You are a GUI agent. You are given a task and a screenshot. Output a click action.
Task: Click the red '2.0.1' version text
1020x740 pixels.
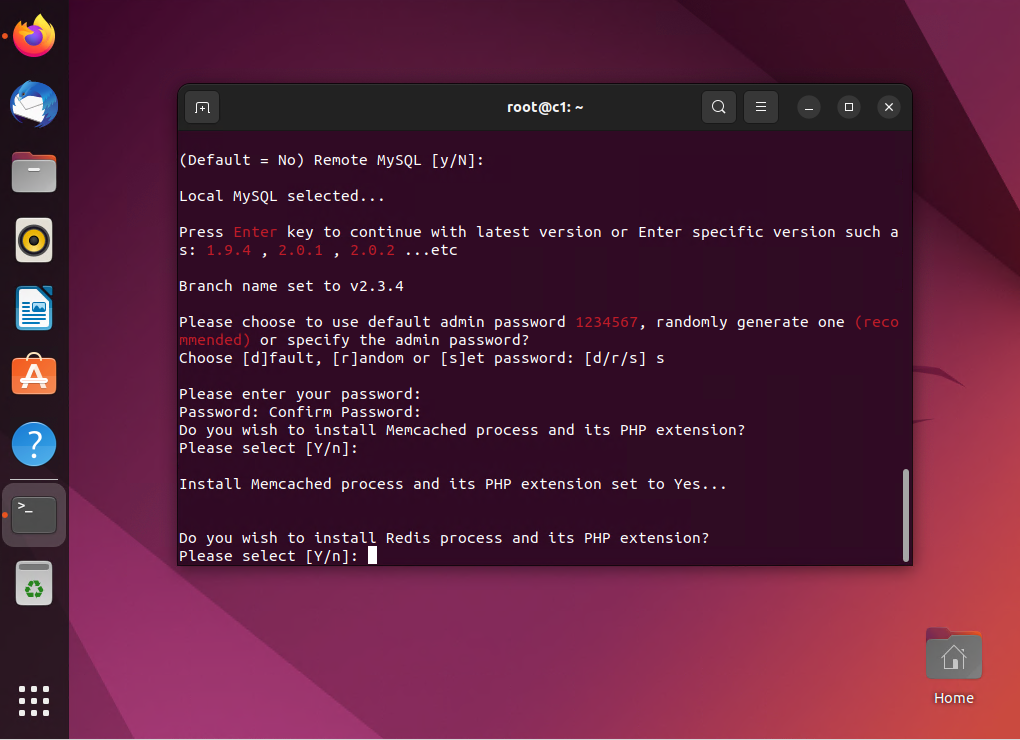tap(301, 250)
